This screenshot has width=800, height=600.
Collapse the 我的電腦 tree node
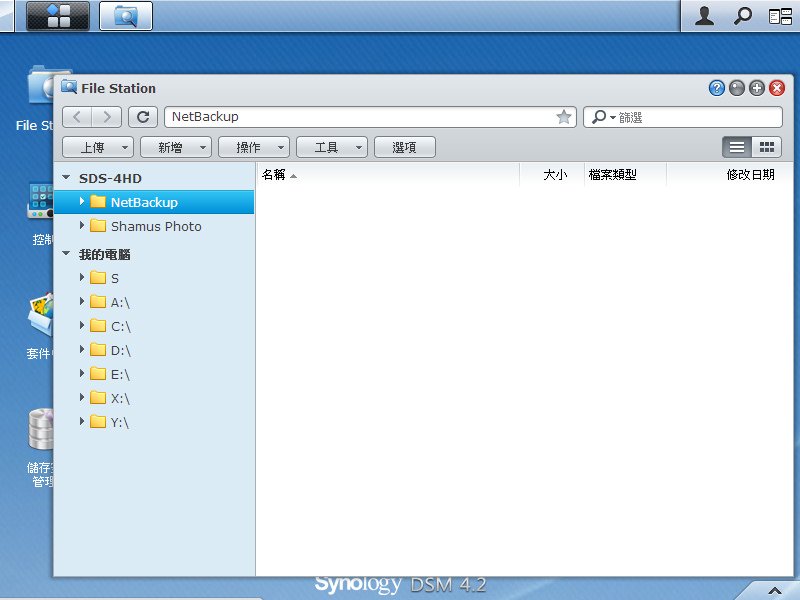tap(66, 254)
